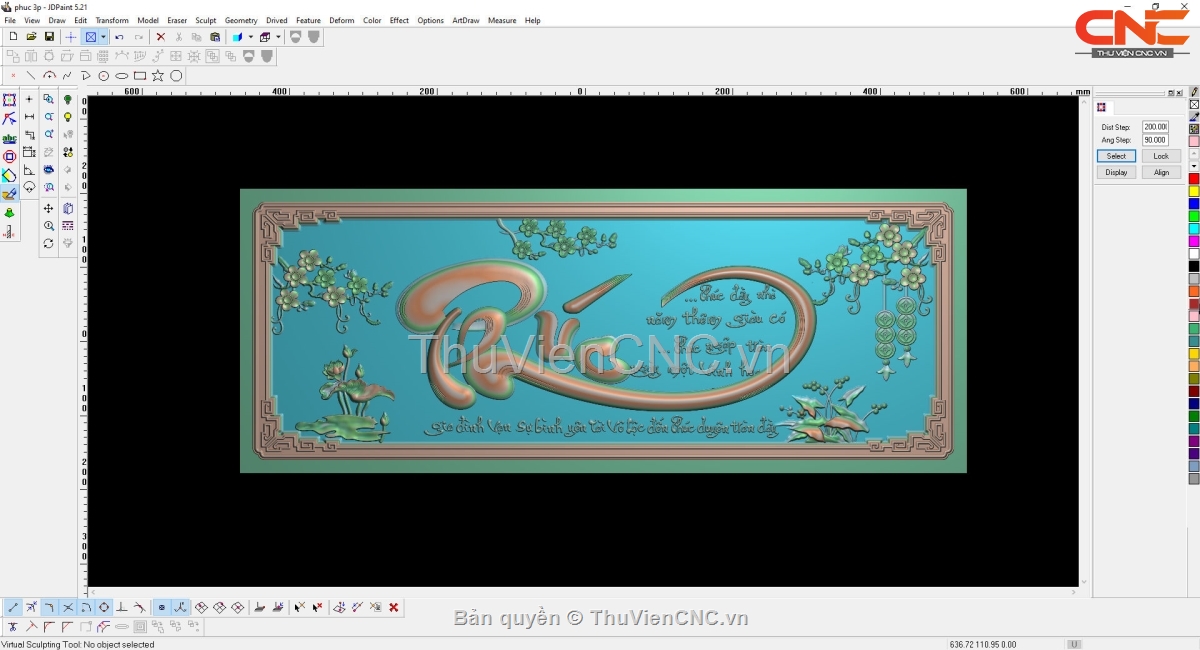1200x650 pixels.
Task: Click the undo arrow icon
Action: (119, 37)
